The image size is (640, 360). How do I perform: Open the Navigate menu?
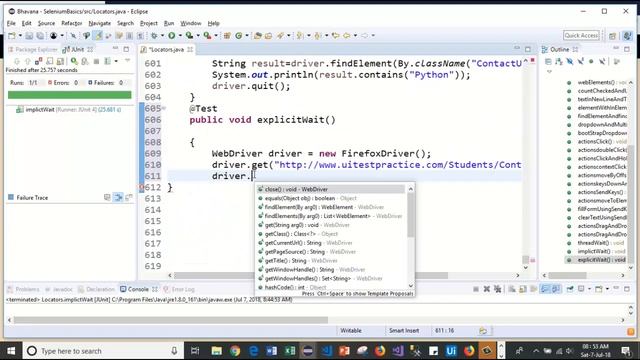coord(100,23)
